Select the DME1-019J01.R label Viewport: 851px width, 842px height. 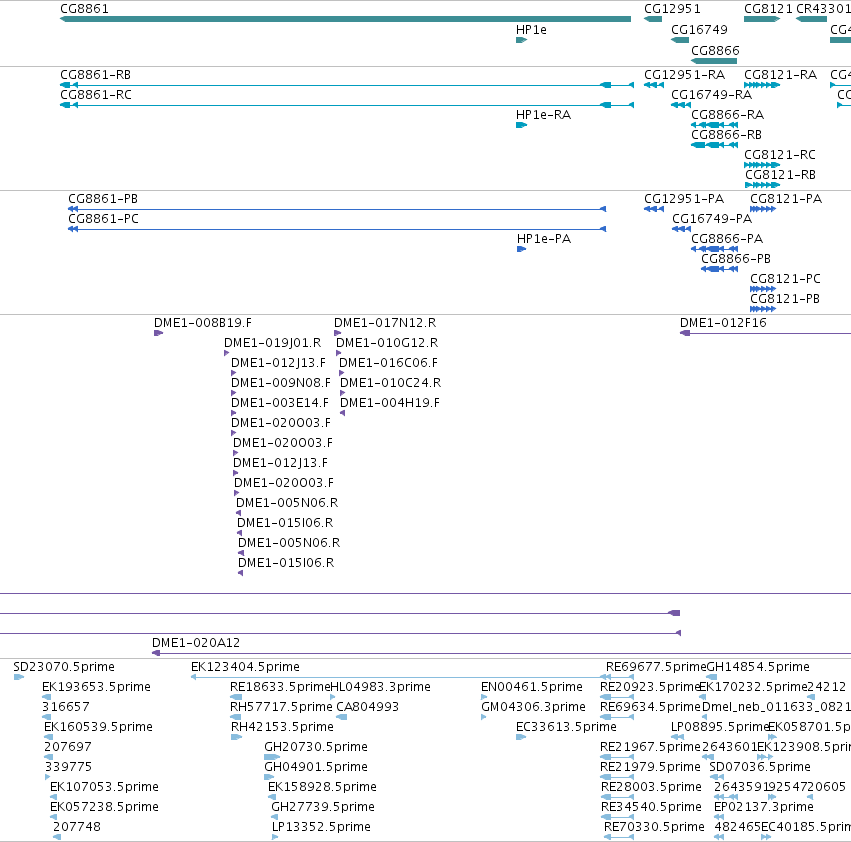coord(272,343)
